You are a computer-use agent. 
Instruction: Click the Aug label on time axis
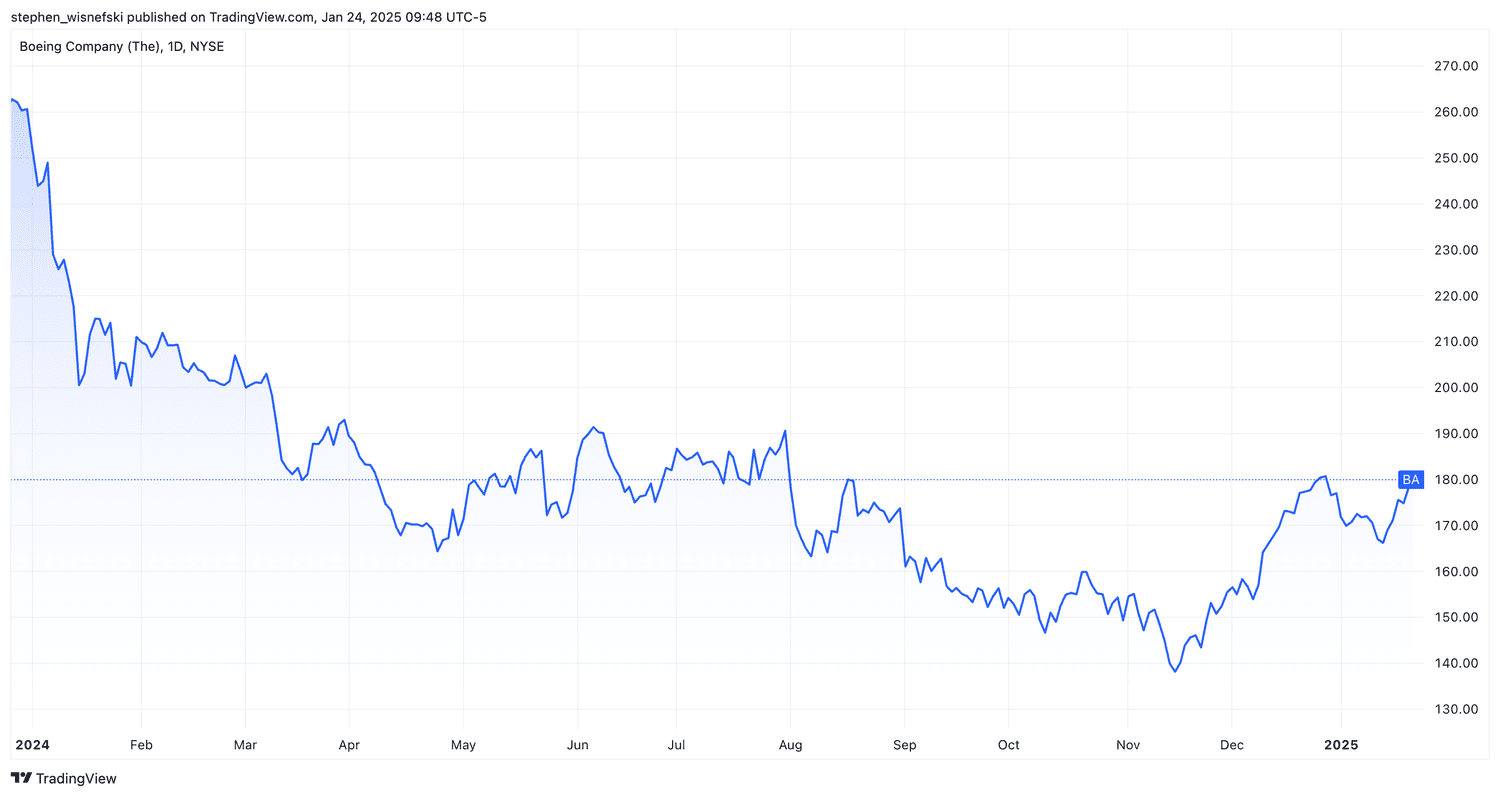[x=790, y=745]
